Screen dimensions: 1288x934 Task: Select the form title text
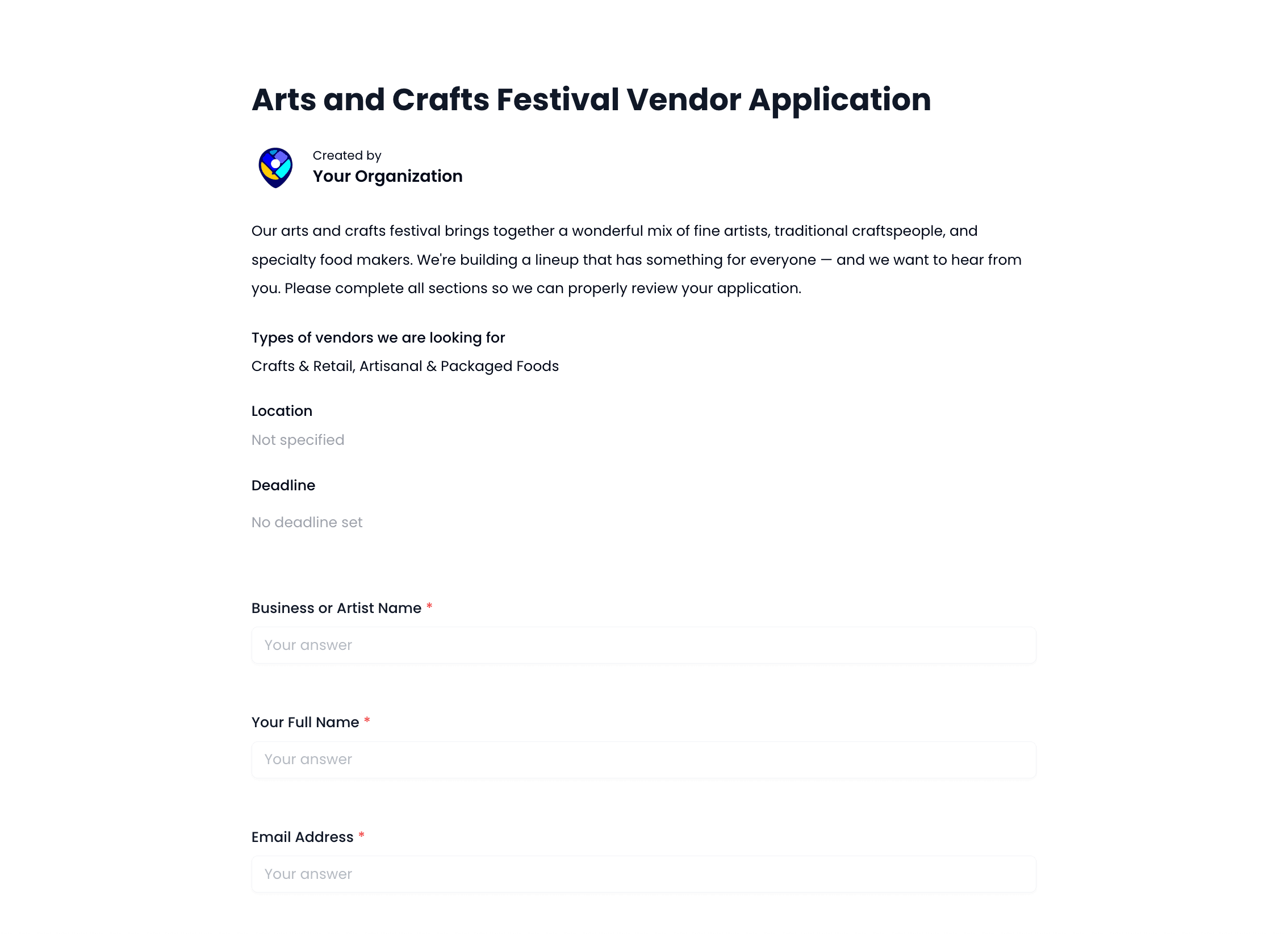(591, 99)
